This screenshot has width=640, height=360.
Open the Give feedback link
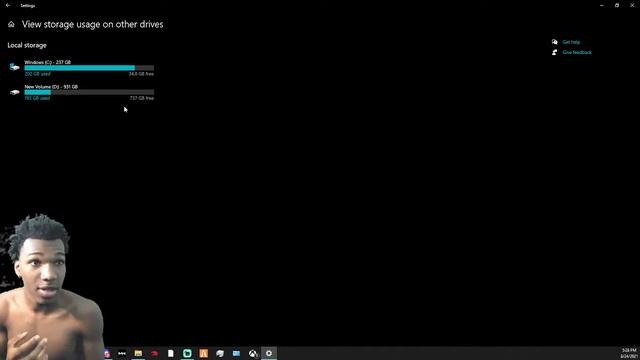[577, 52]
